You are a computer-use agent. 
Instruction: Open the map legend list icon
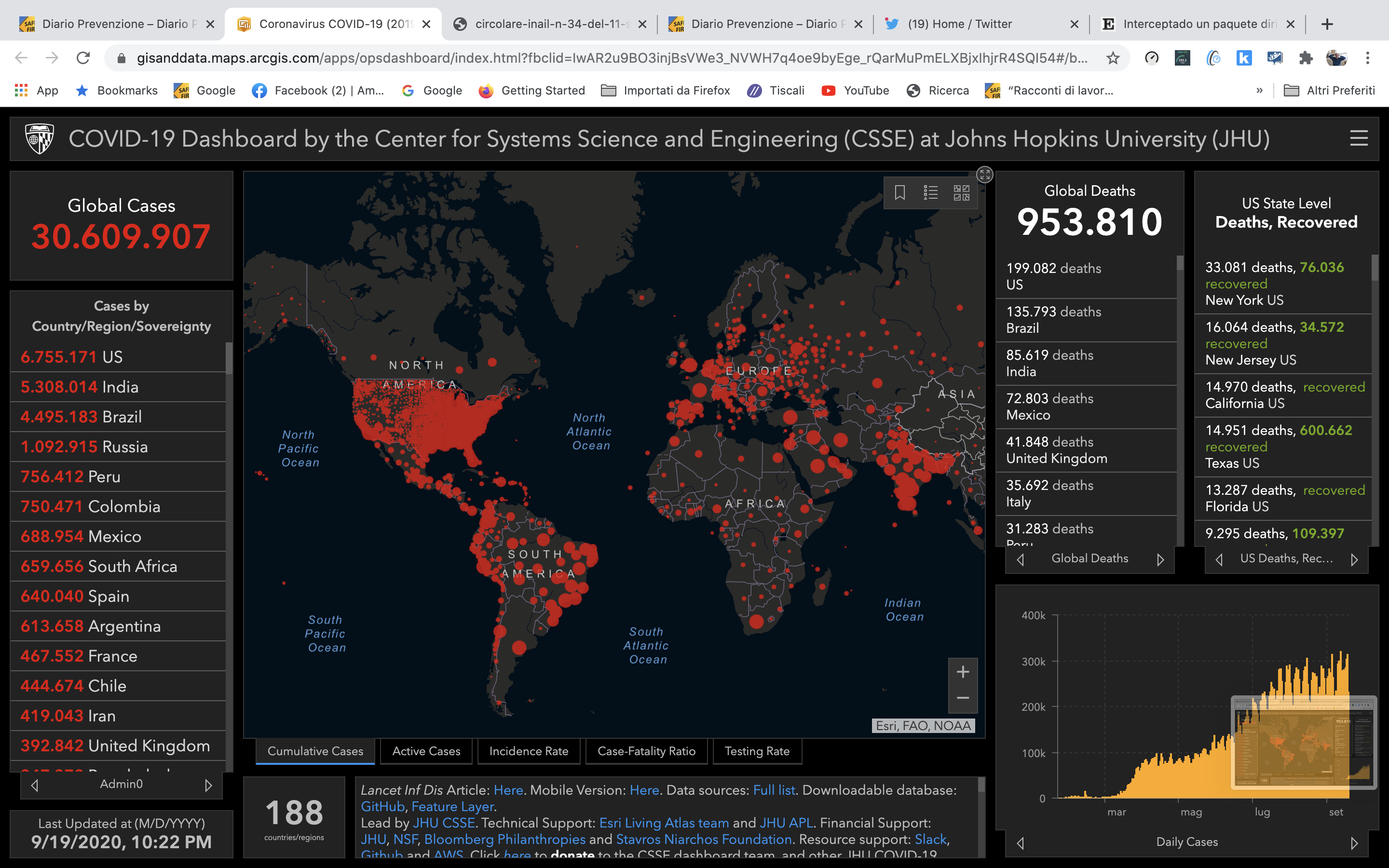coord(930,192)
